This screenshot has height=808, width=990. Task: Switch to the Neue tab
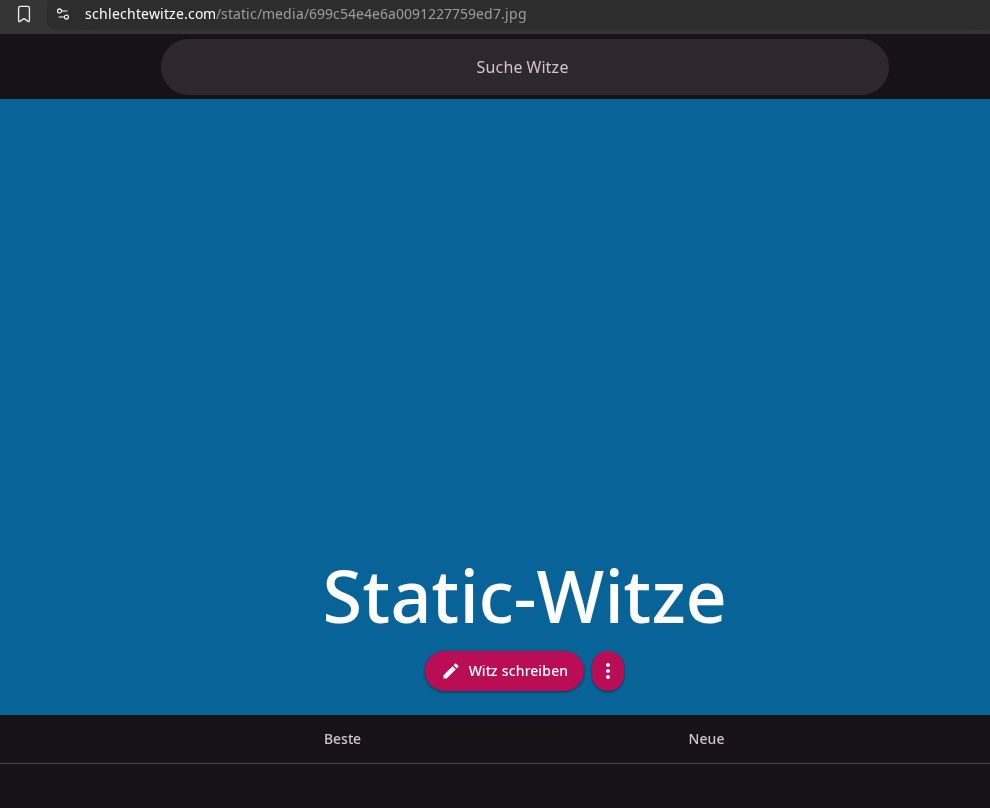click(x=706, y=739)
